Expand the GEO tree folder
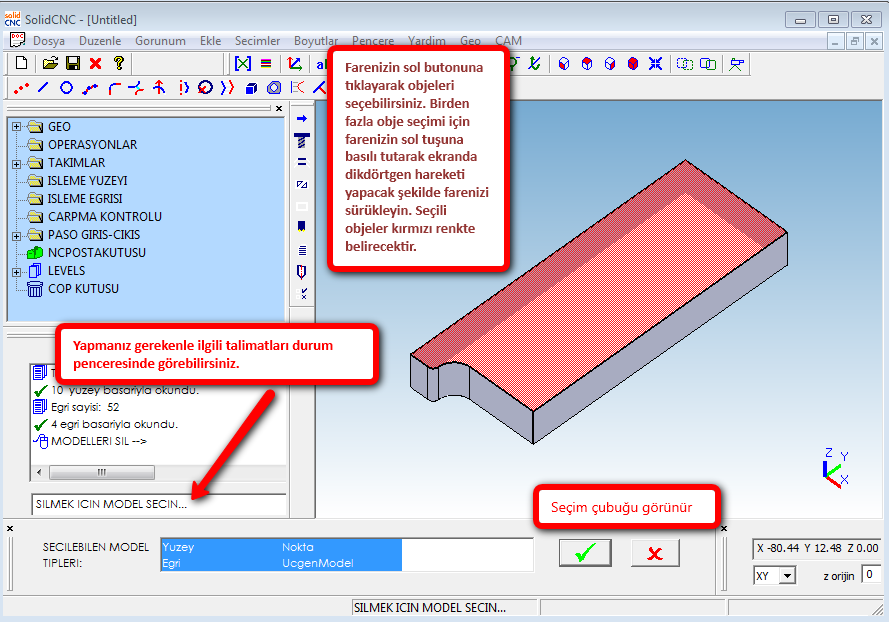This screenshot has height=622, width=889. coord(16,127)
